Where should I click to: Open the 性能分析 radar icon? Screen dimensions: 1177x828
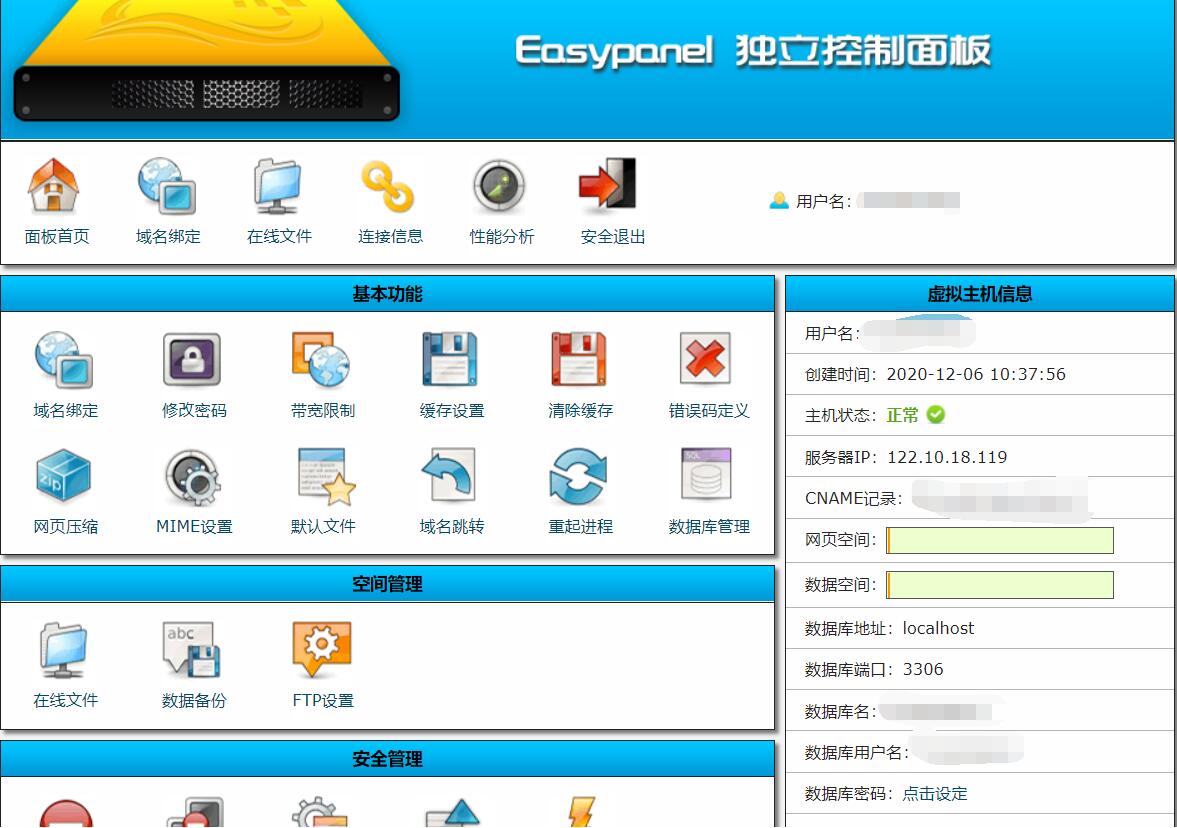499,186
